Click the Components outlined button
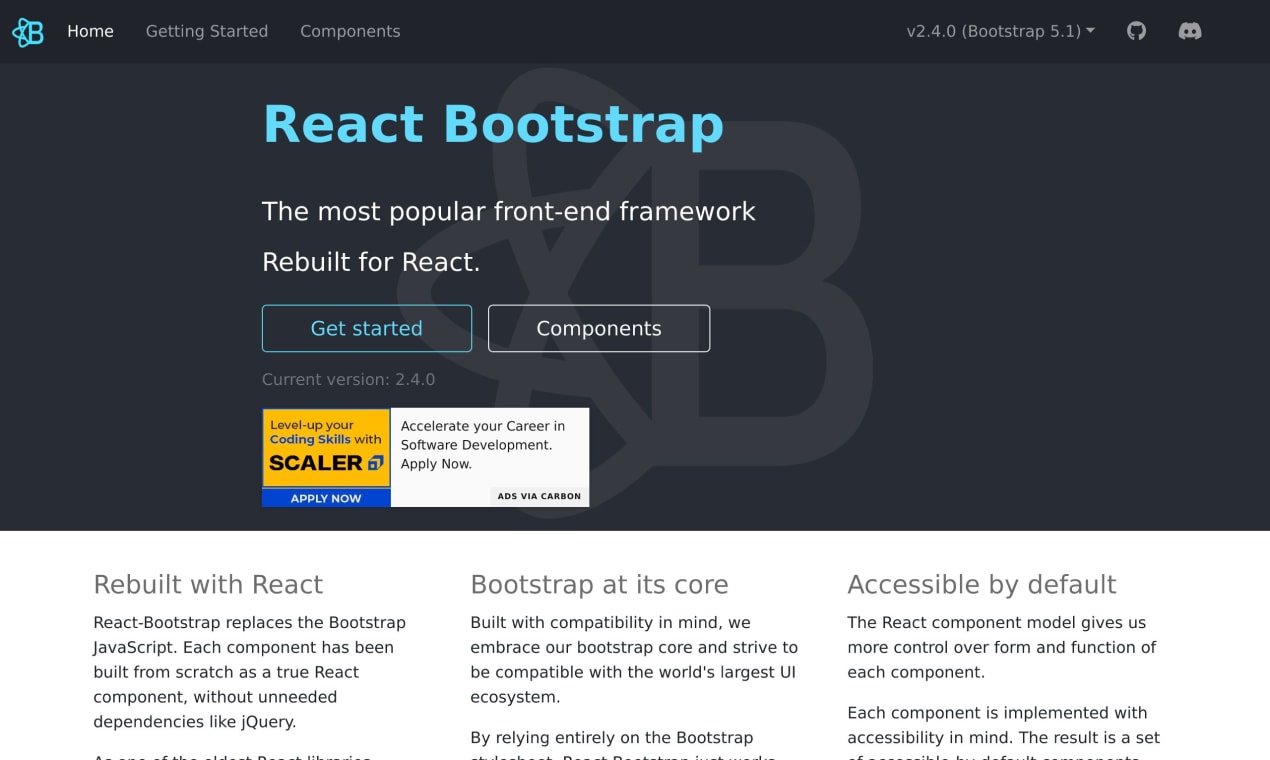The height and width of the screenshot is (760, 1270). coord(599,328)
